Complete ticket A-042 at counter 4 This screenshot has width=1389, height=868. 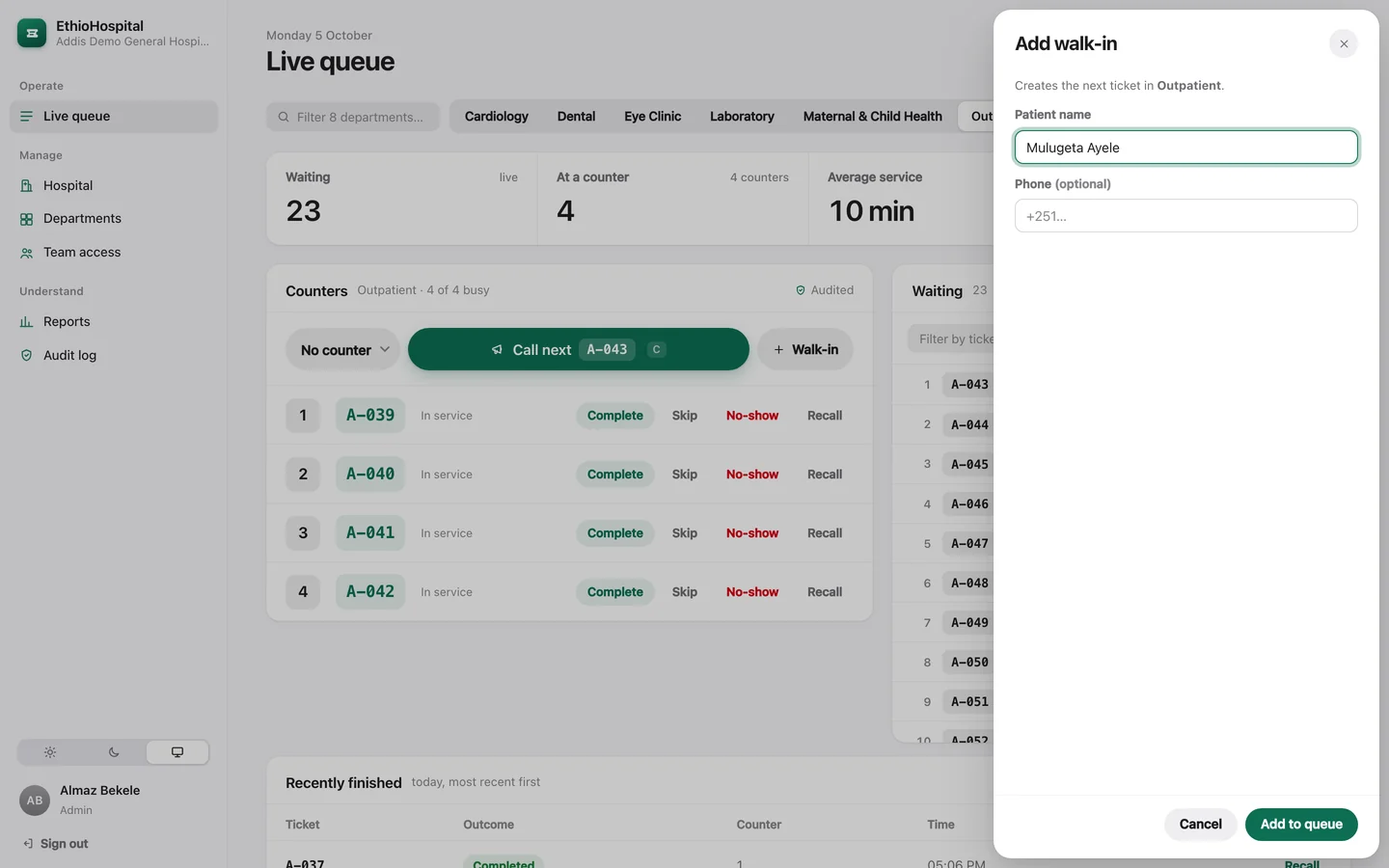coord(615,592)
